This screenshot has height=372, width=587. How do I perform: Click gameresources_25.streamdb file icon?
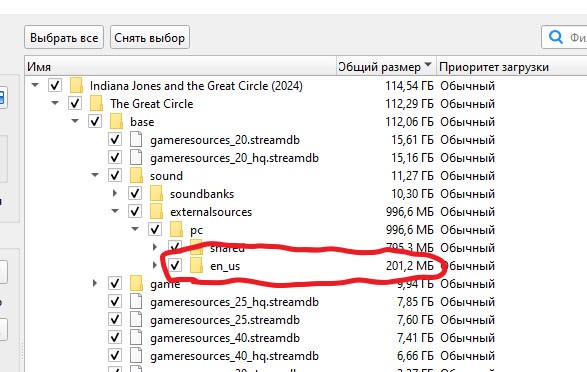pos(136,319)
